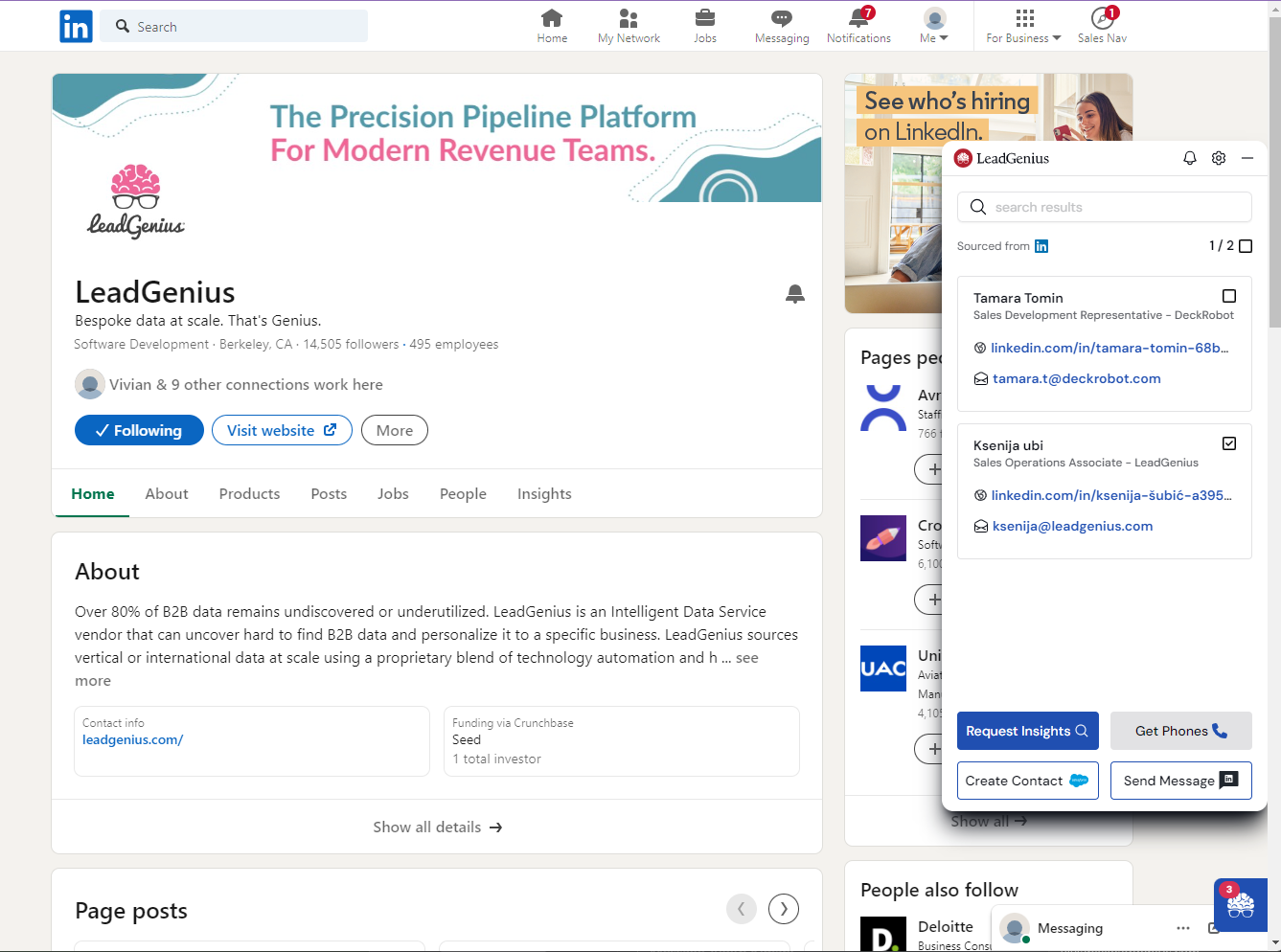The width and height of the screenshot is (1281, 952).
Task: Switch to the Insights tab
Action: pos(544,493)
